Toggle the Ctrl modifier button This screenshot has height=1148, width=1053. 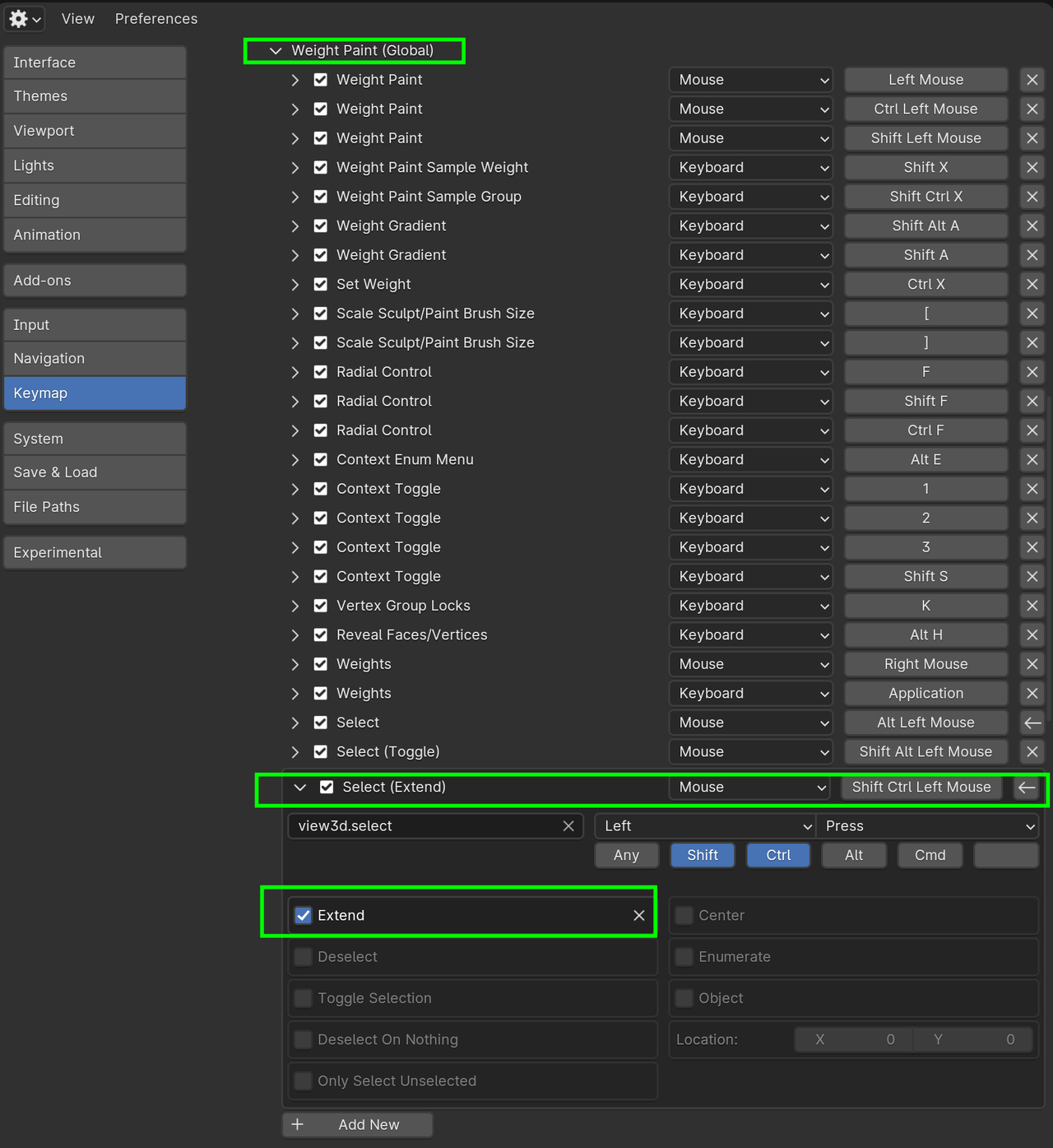[x=778, y=855]
